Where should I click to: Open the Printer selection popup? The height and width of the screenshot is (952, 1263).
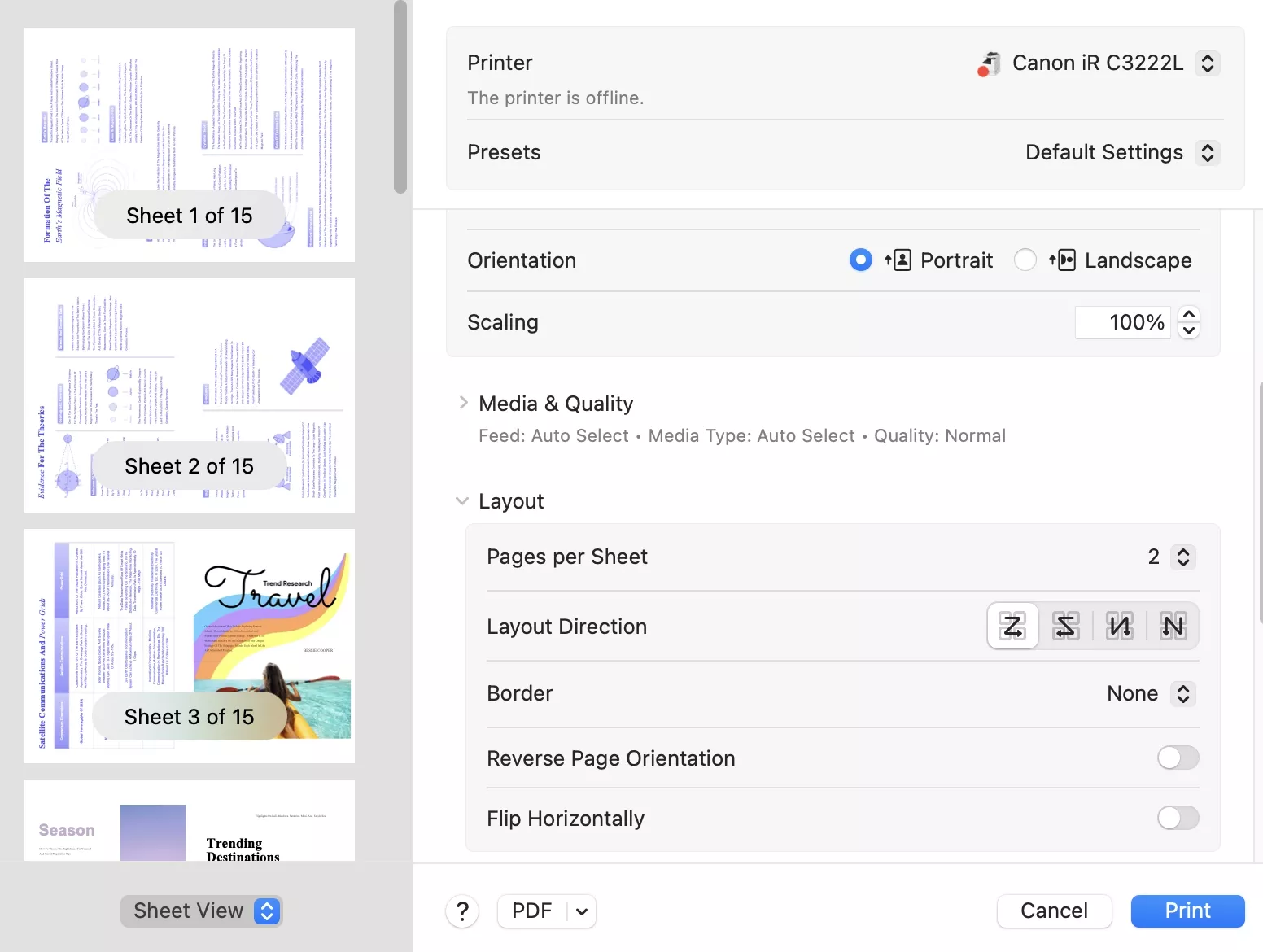1208,63
